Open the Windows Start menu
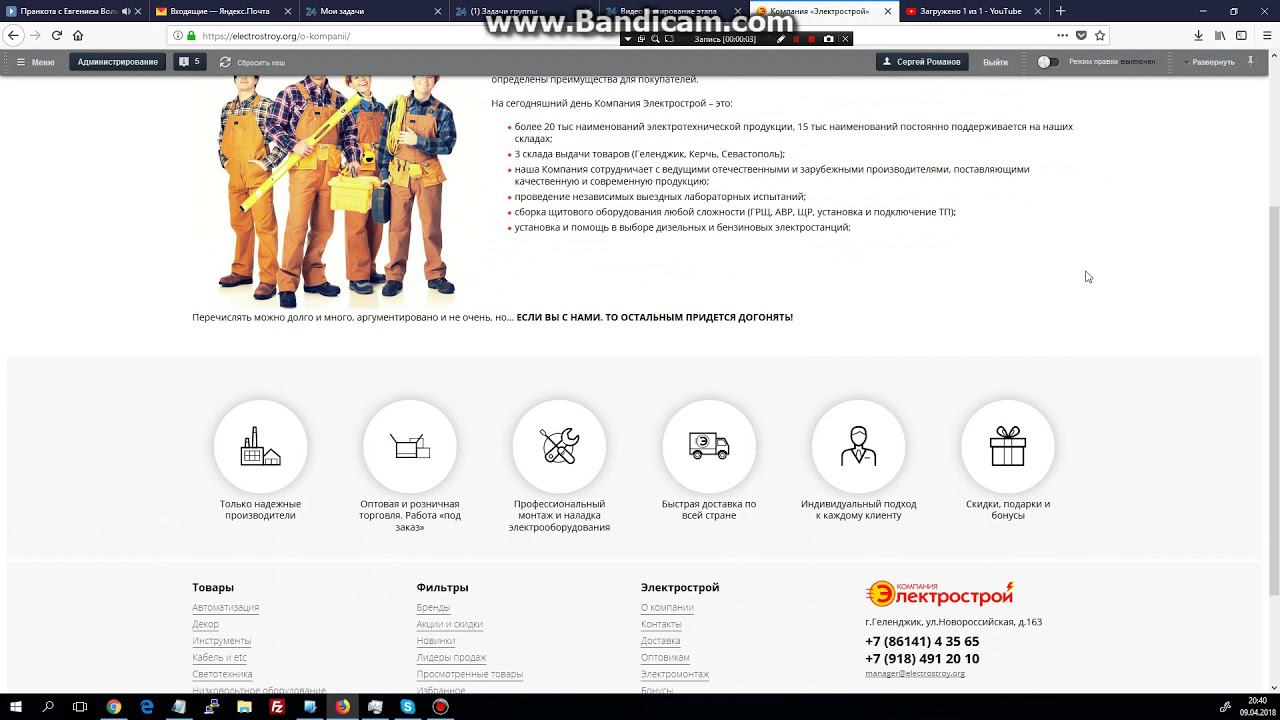 point(16,706)
